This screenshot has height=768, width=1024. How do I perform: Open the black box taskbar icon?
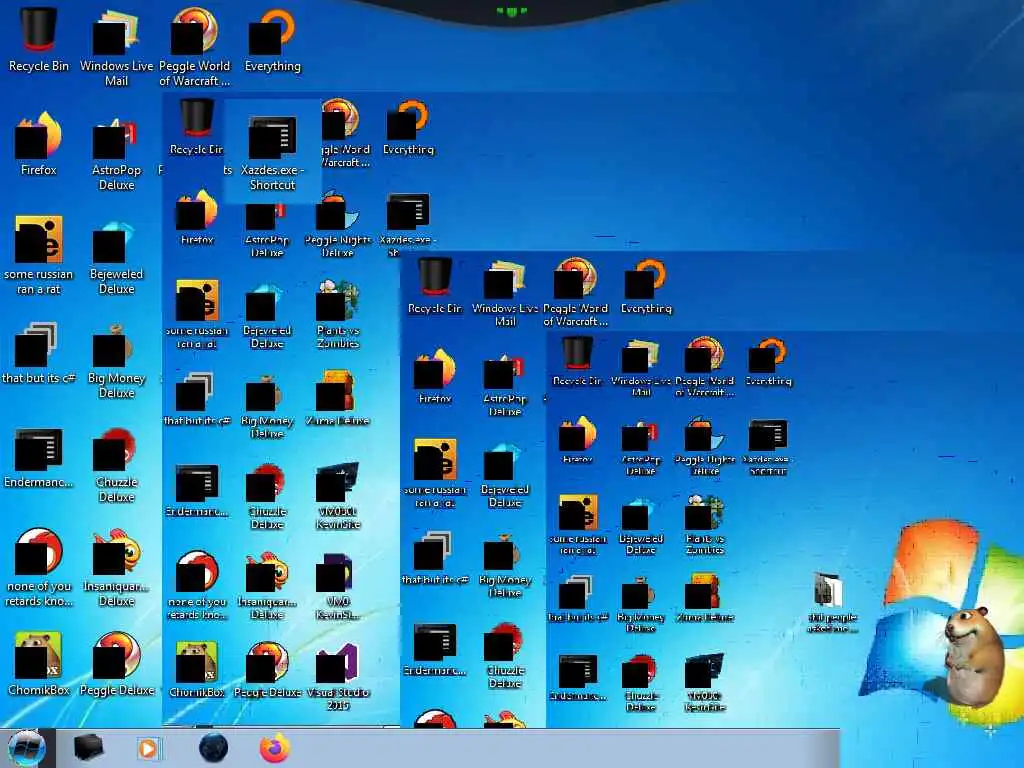(88, 748)
